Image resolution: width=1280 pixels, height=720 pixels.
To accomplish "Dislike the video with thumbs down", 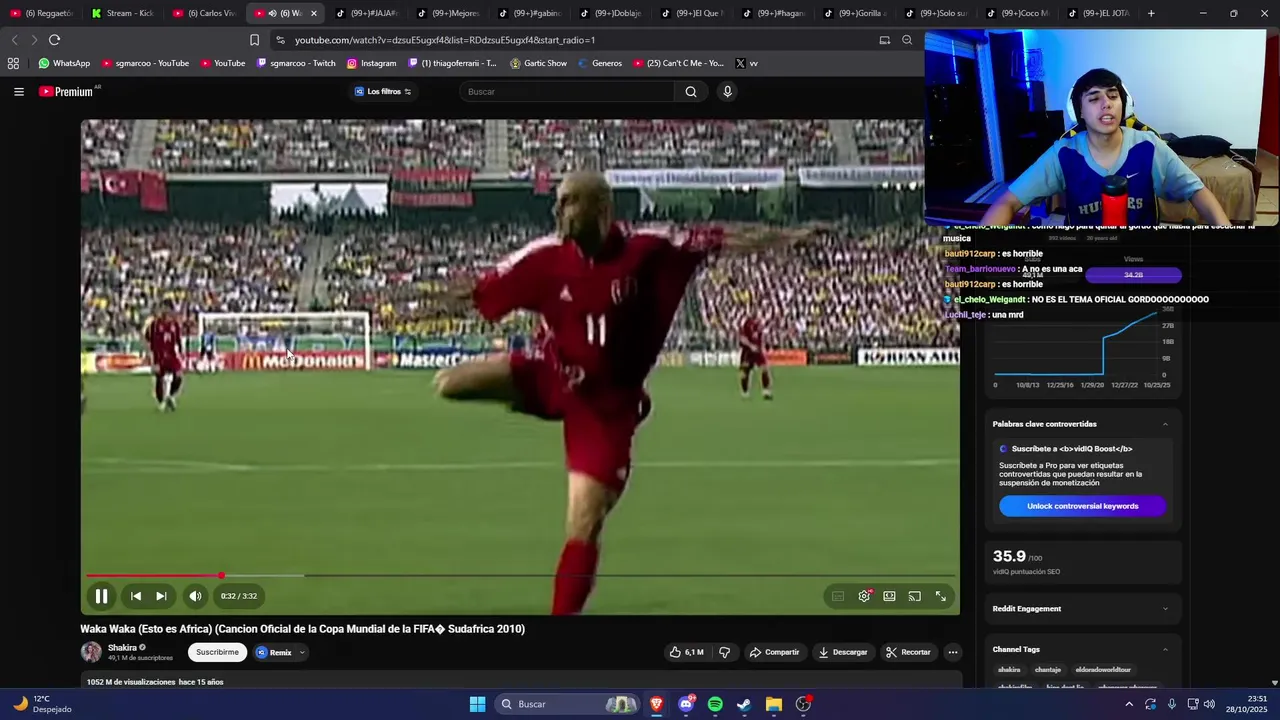I will [x=725, y=652].
